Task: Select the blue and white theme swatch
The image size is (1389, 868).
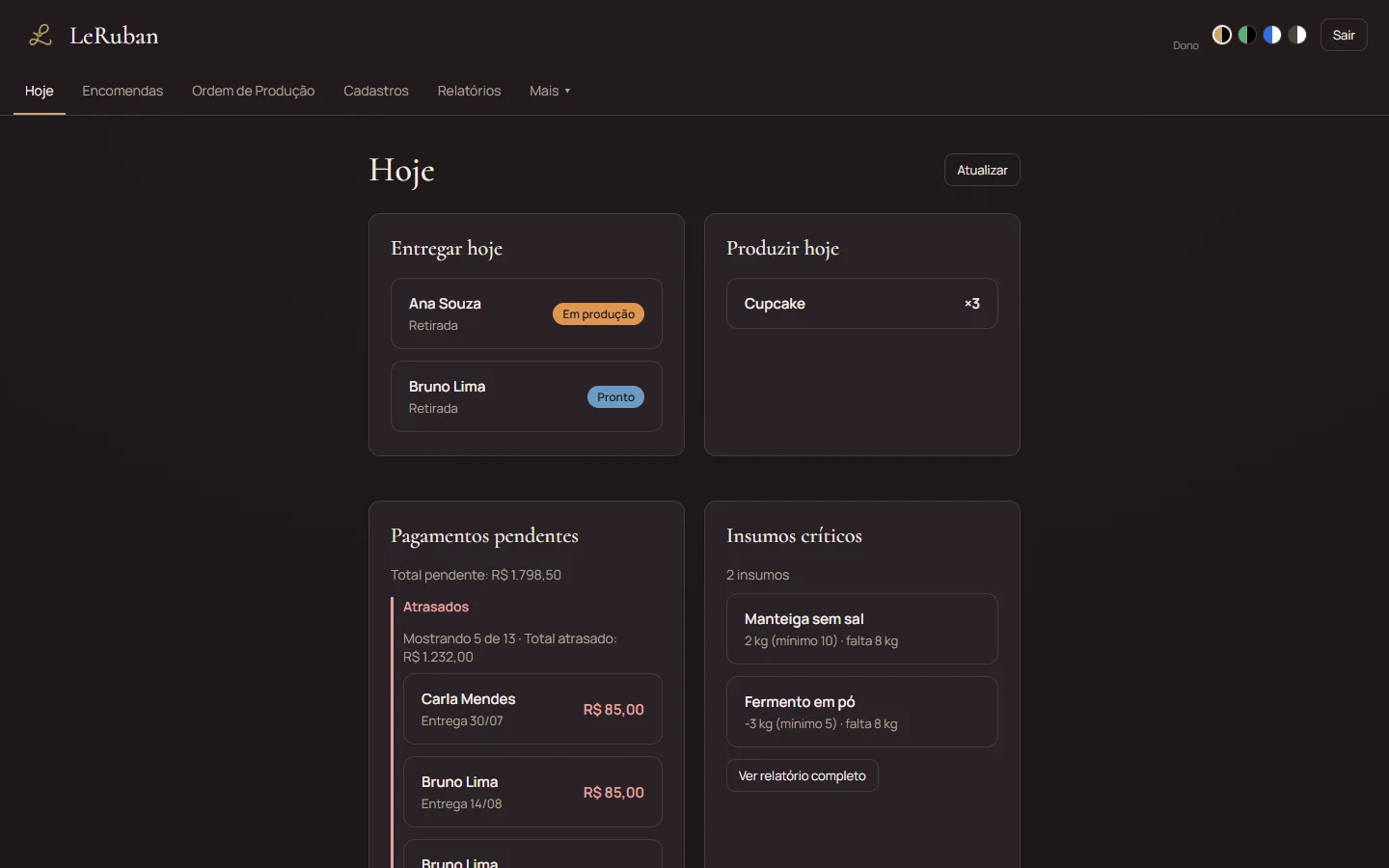Action: pyautogui.click(x=1272, y=35)
